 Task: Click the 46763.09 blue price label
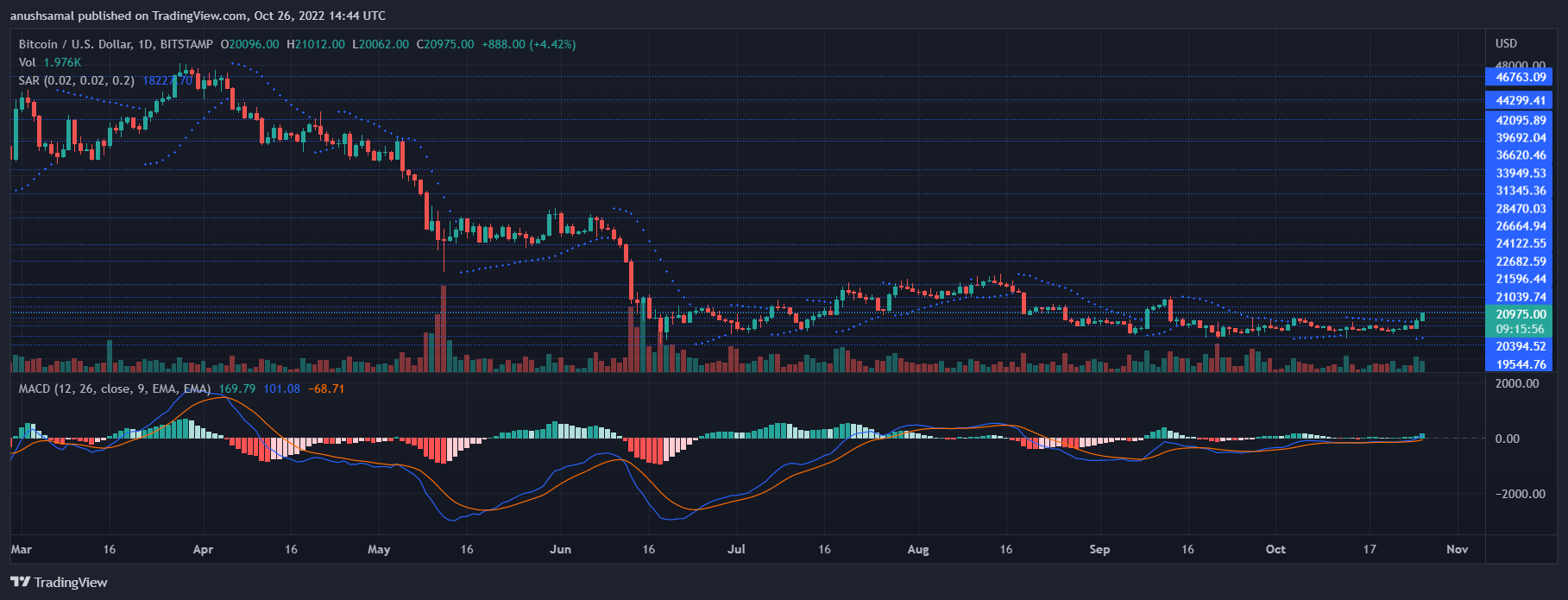click(x=1521, y=77)
